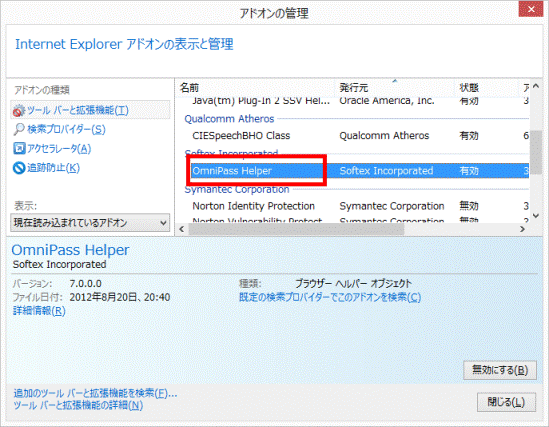This screenshot has height=427, width=549.
Task: Click the tracking protection blocked icon
Action: pyautogui.click(x=19, y=168)
